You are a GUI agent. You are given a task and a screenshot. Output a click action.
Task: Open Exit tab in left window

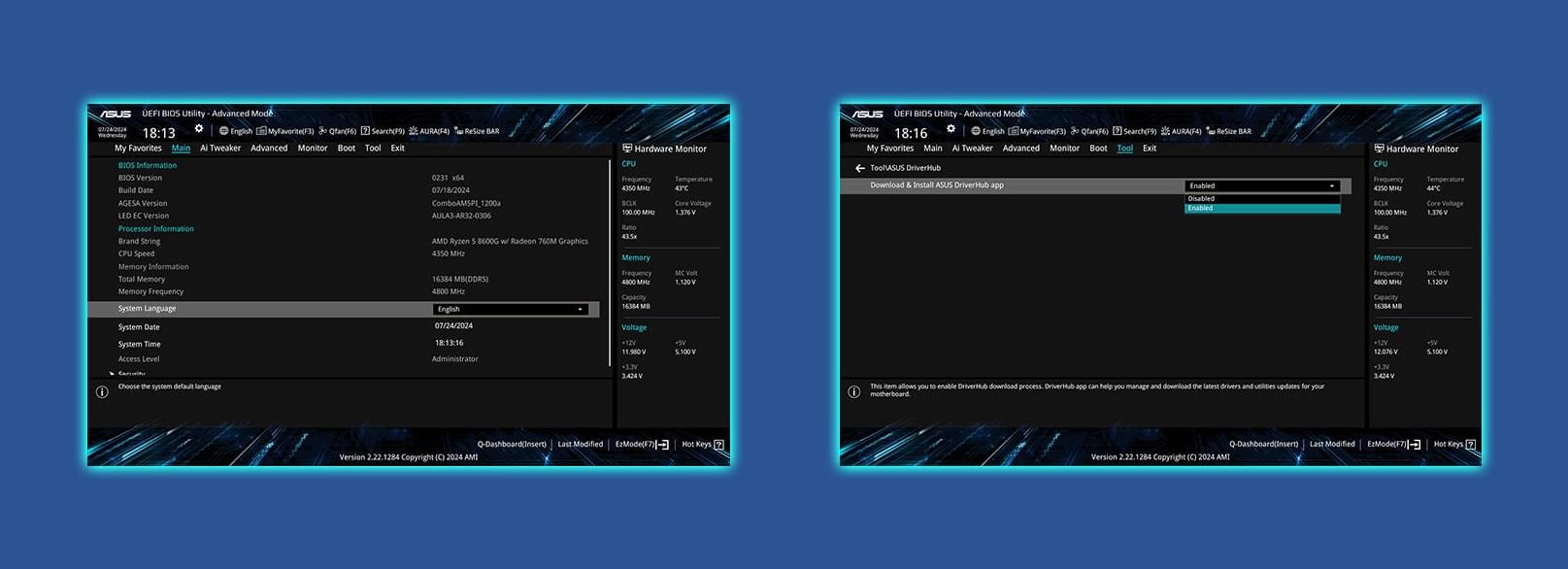pos(398,149)
